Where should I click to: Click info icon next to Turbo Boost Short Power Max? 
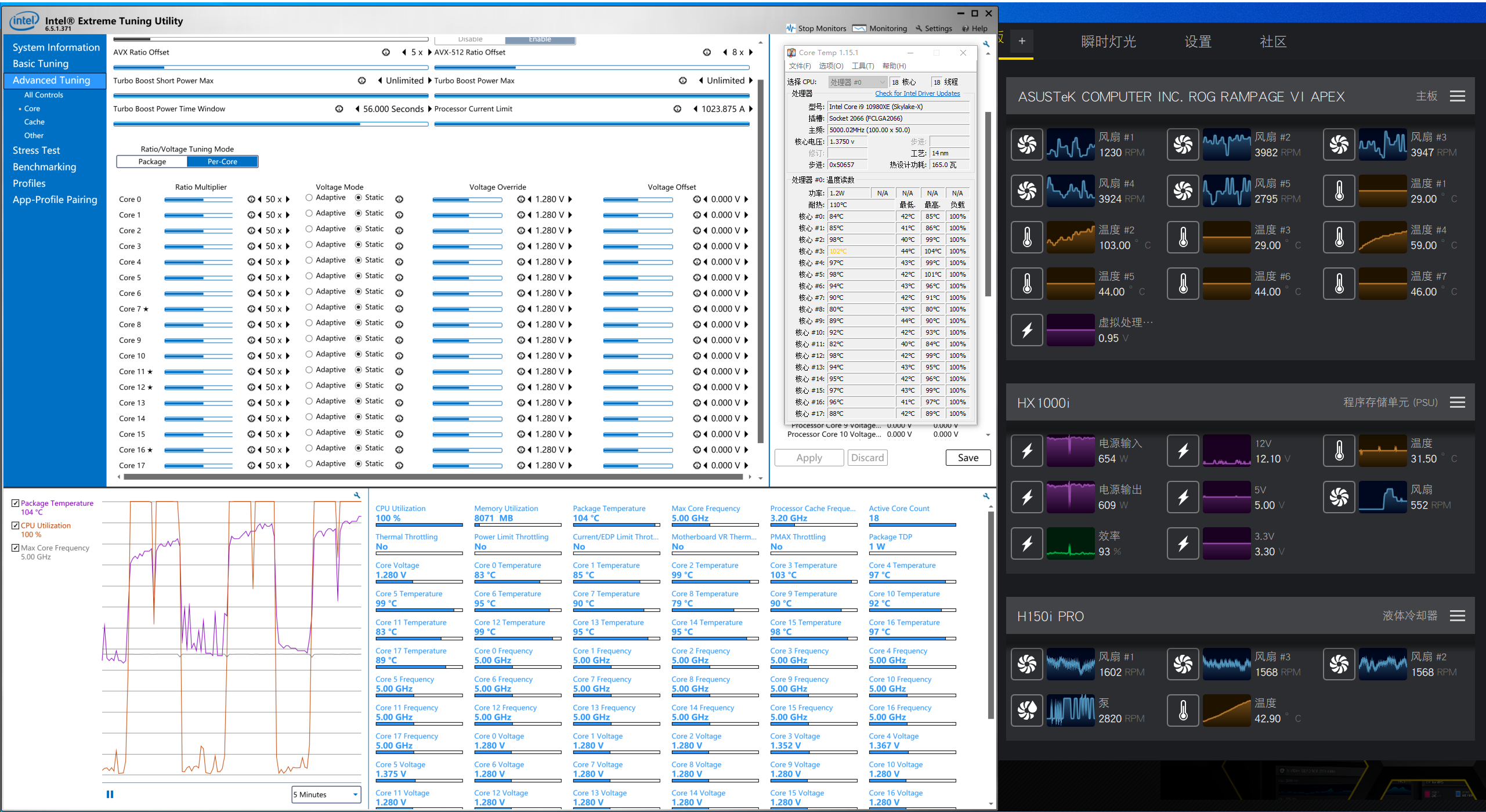[x=361, y=81]
